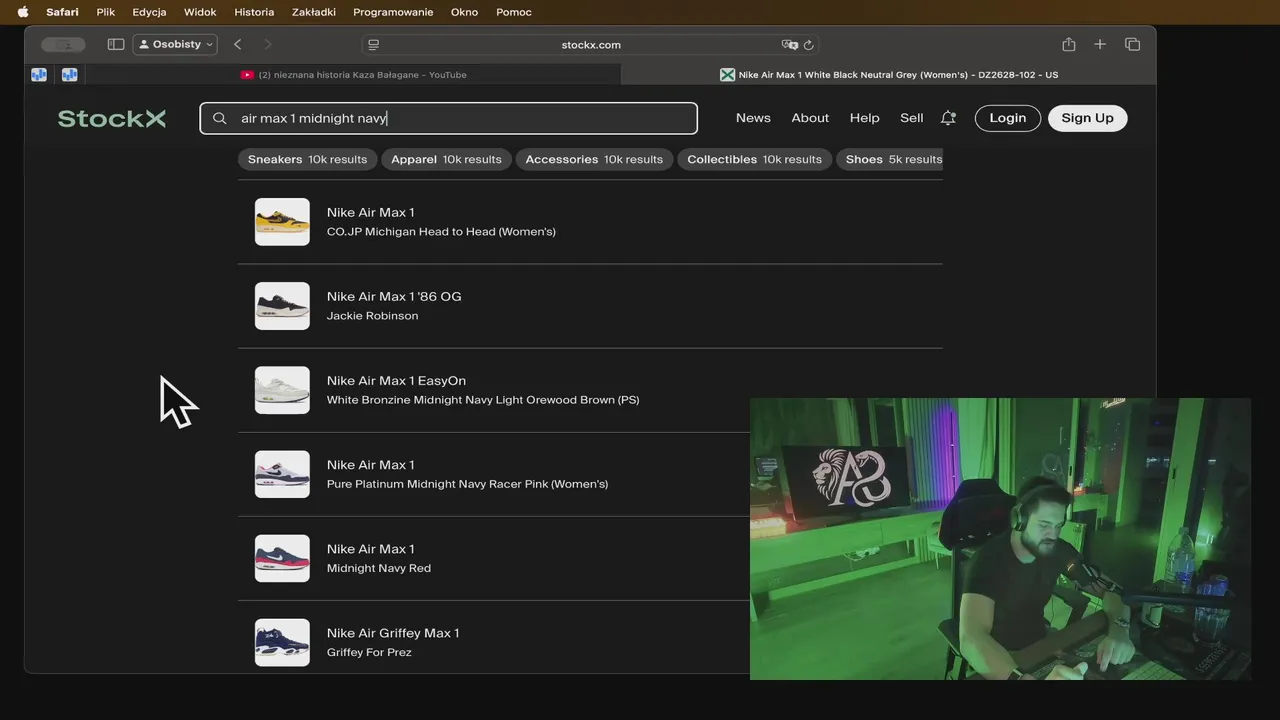Open the Widok menu
The width and height of the screenshot is (1280, 720).
pyautogui.click(x=200, y=12)
